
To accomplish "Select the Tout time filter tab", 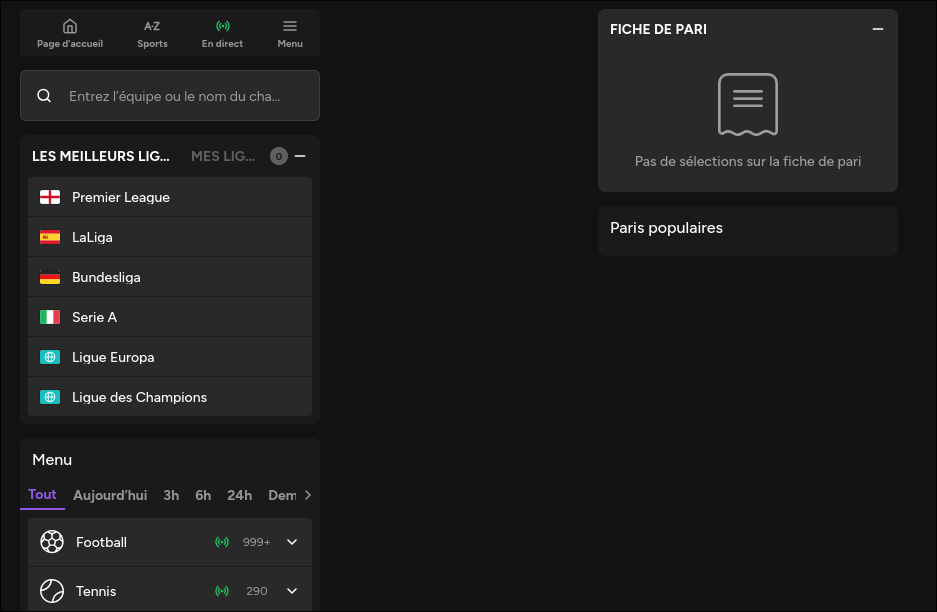I will [x=42, y=495].
